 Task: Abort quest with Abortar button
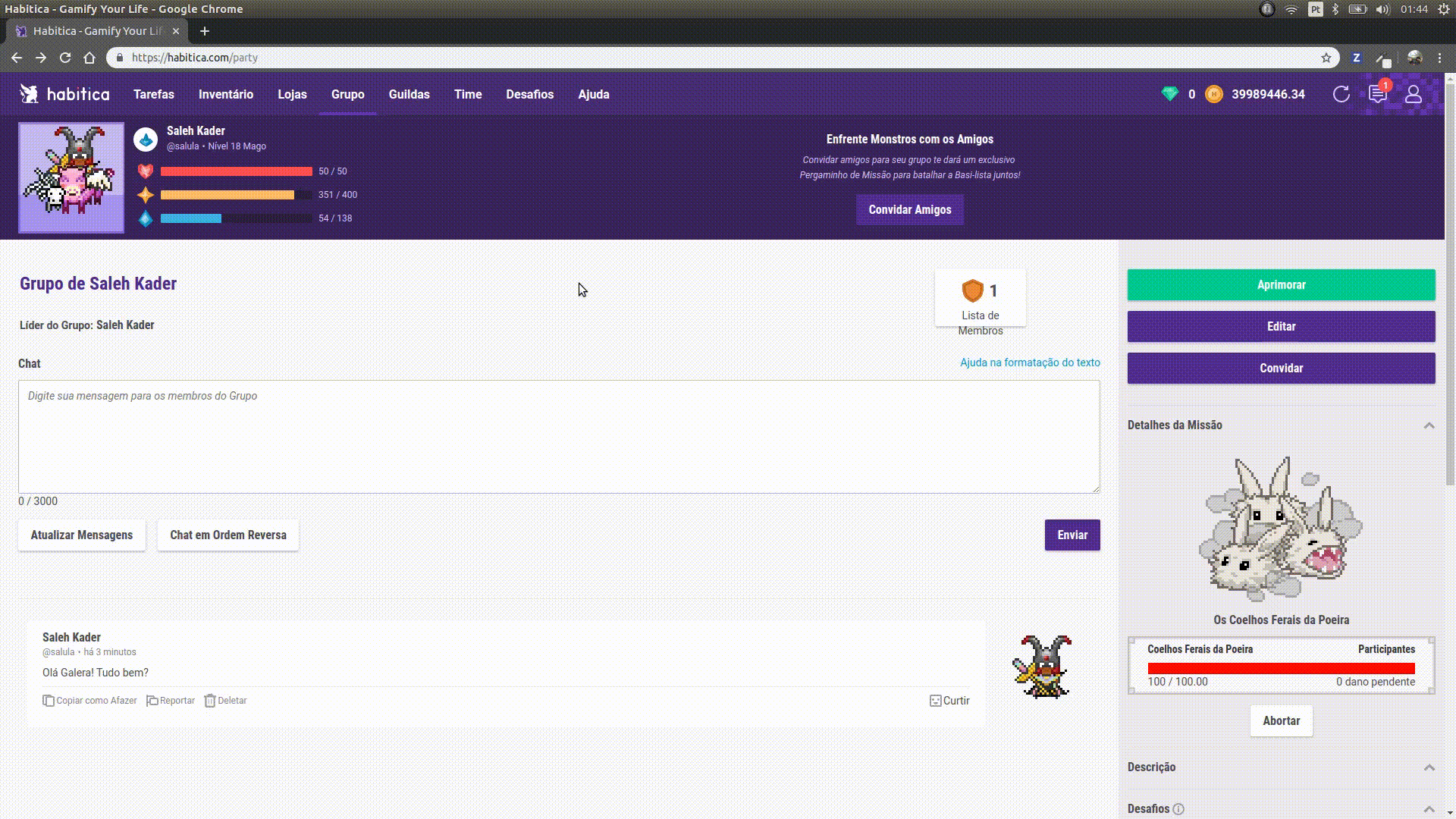[1281, 721]
